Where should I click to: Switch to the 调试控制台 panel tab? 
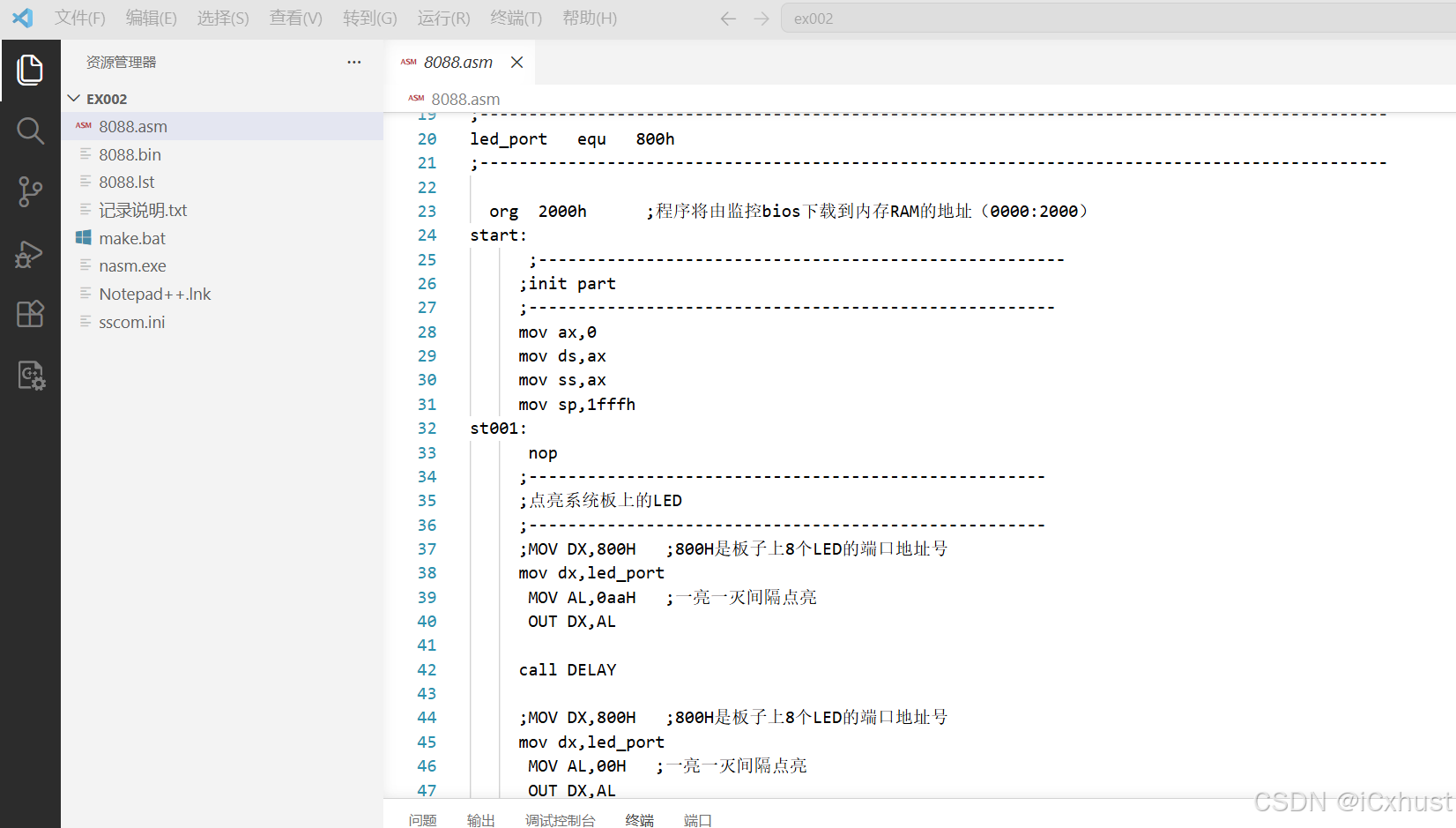coord(561,820)
